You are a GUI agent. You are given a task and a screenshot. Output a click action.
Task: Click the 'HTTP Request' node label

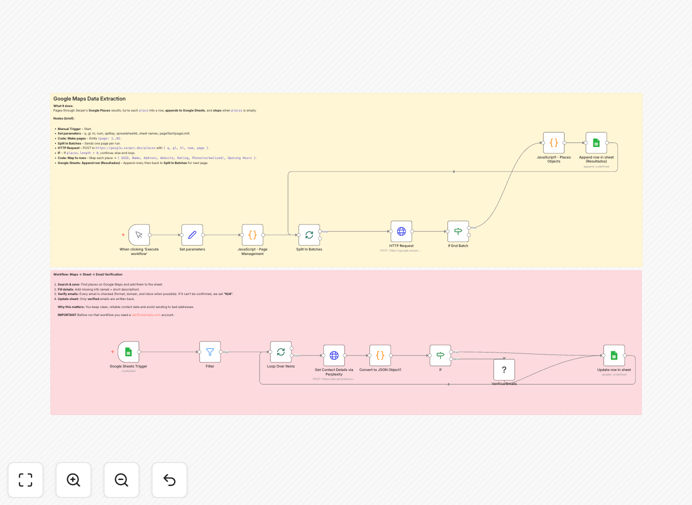[401, 246]
